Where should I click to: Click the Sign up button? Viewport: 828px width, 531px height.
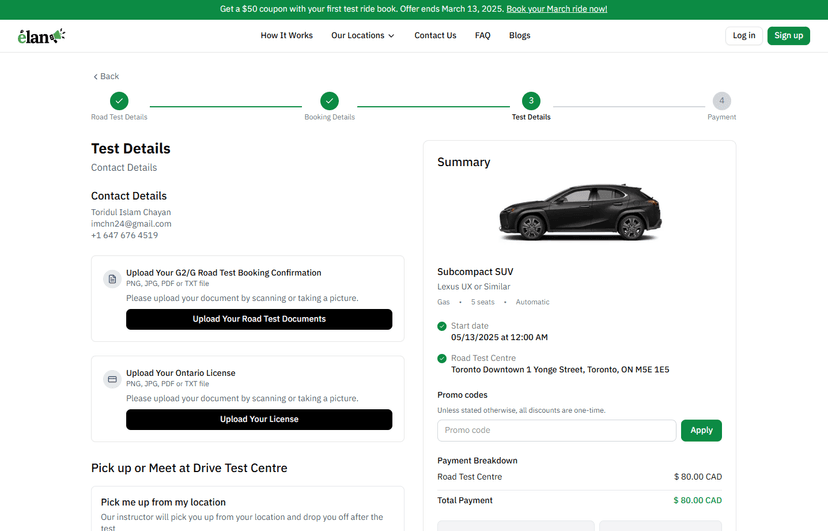788,35
